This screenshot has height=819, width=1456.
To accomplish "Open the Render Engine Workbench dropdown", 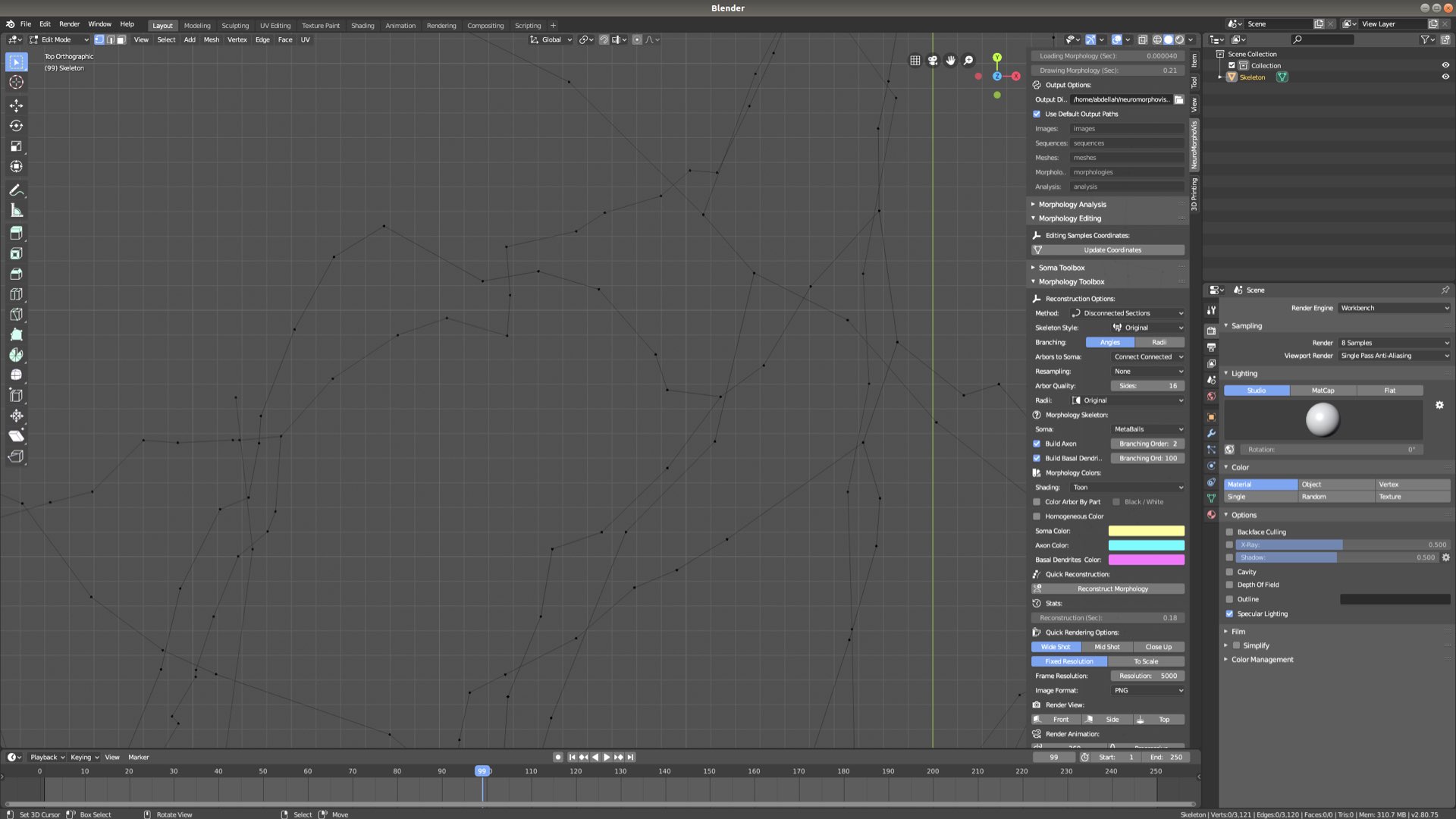I will point(1394,308).
